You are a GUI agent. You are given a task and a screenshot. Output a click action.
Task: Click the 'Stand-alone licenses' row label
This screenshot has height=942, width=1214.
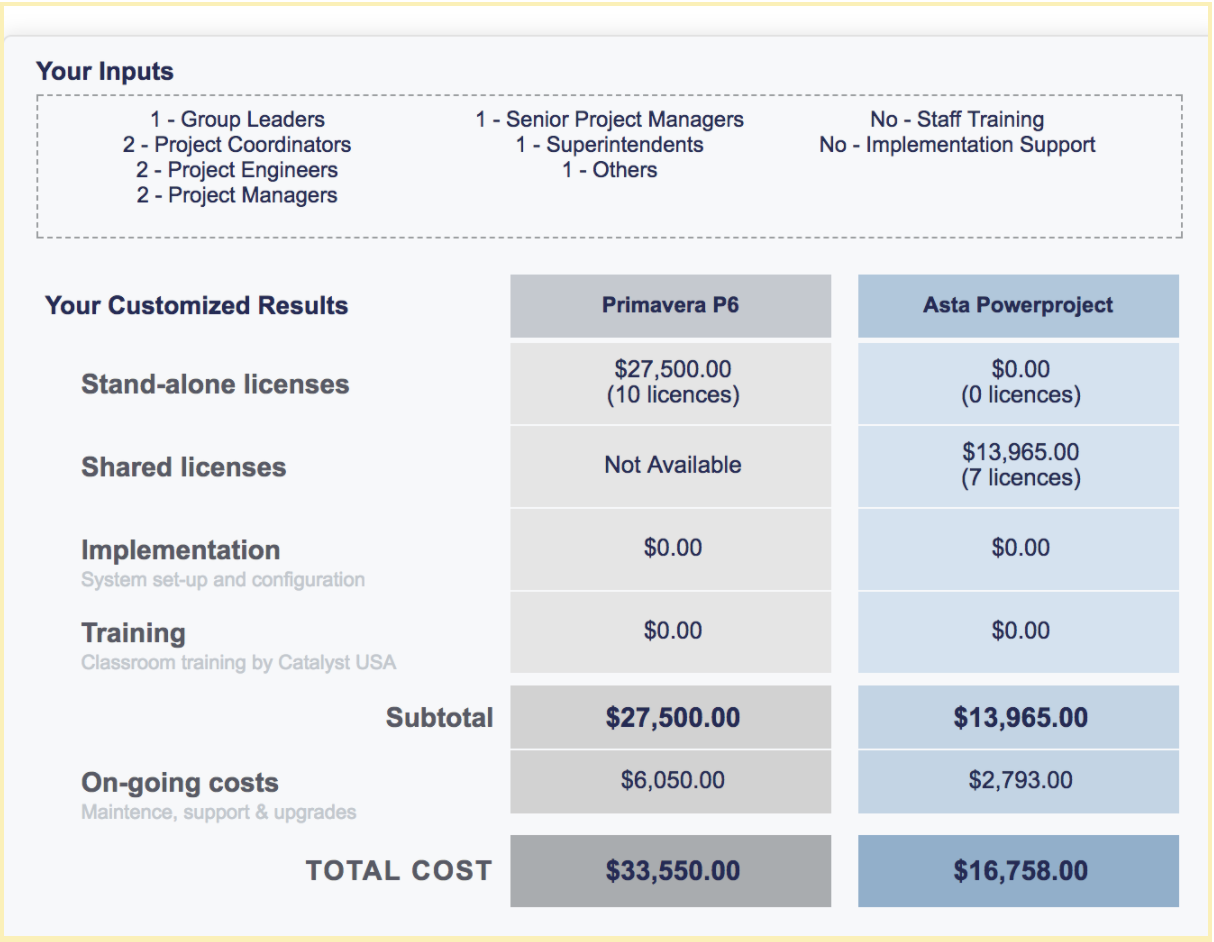[215, 384]
